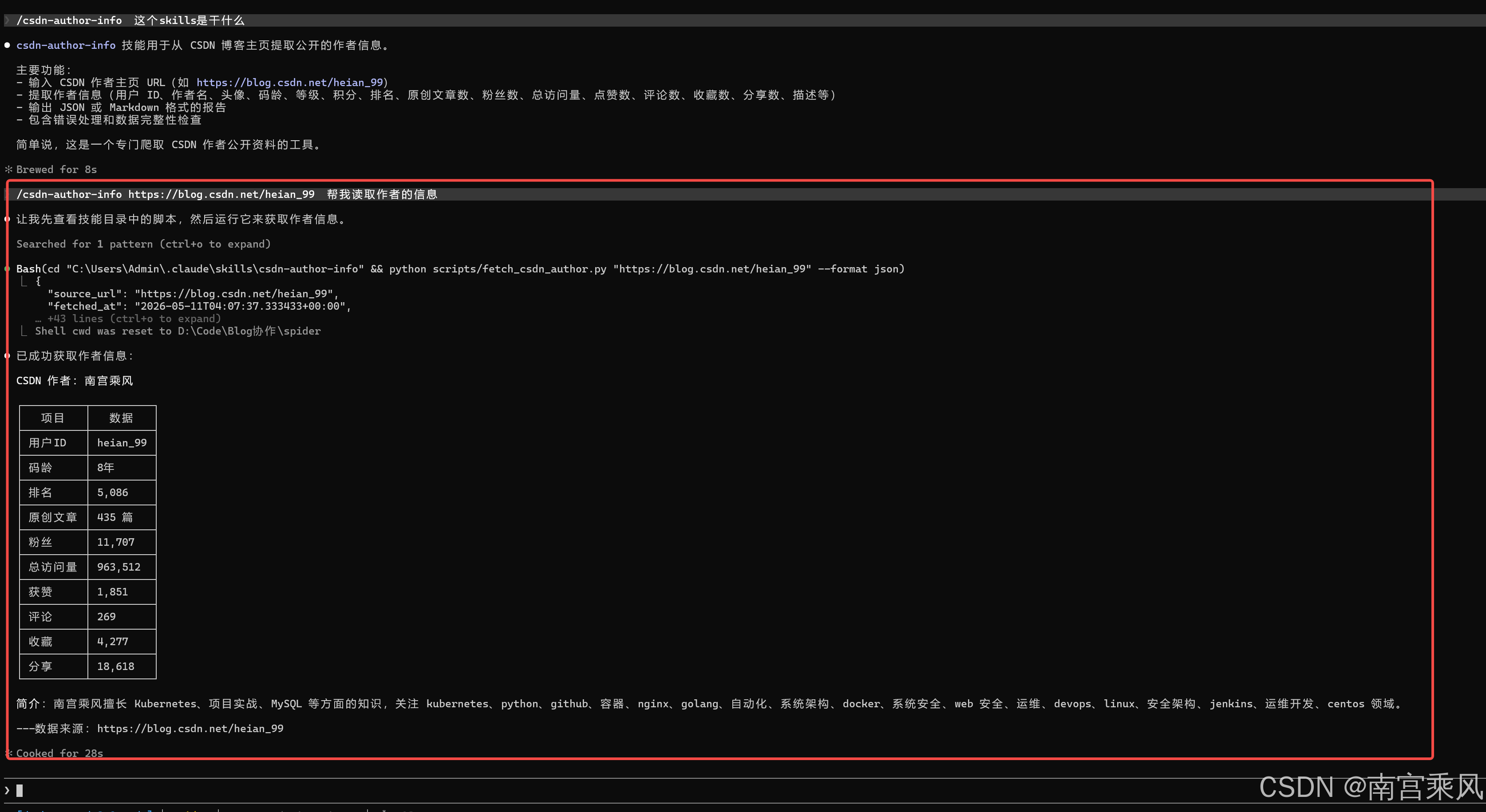Screen dimensions: 1486x812
Task: Click the '已成功获取作者信息' line
Action: click(x=75, y=356)
